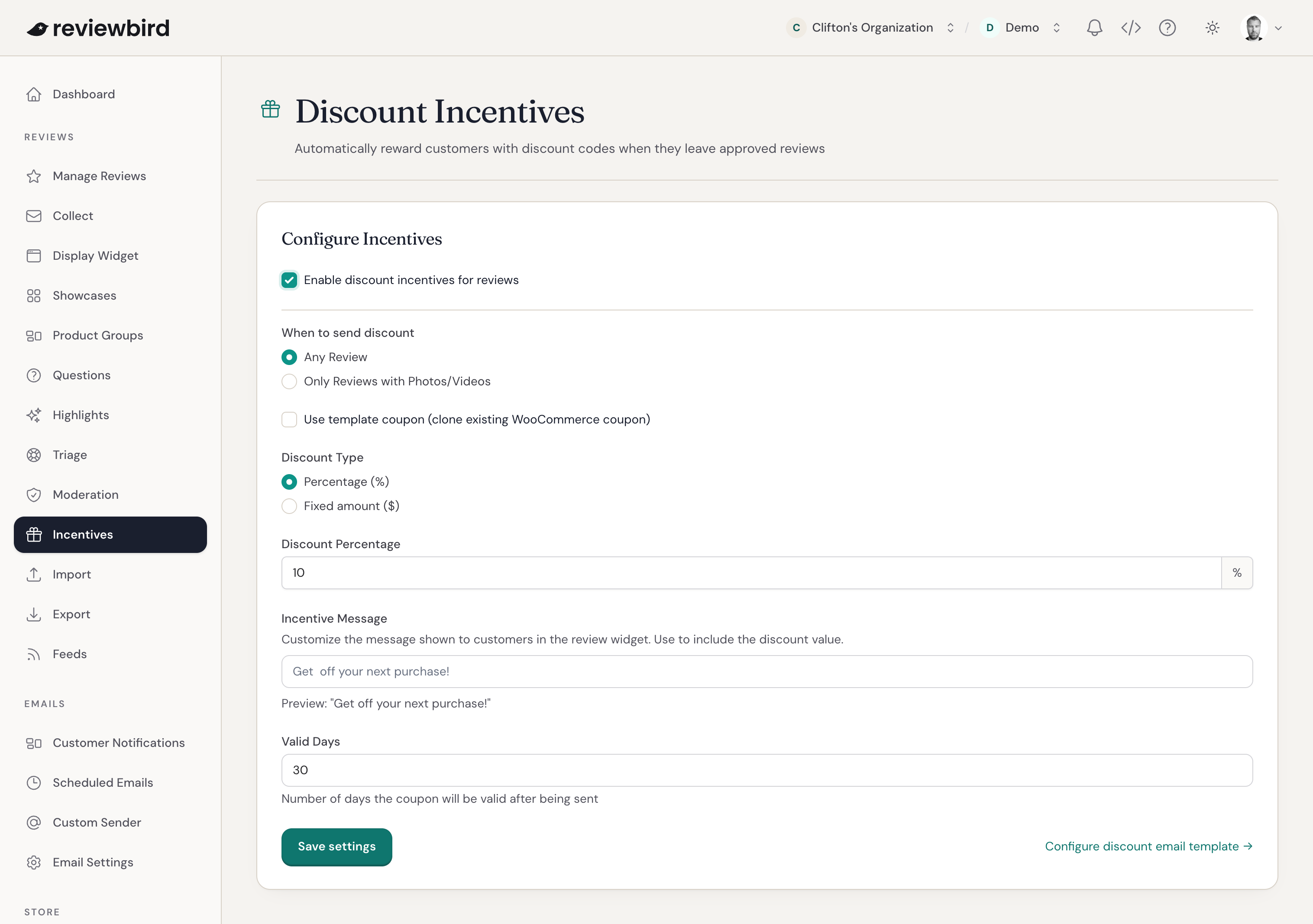This screenshot has width=1313, height=924.
Task: Open the developer code icon
Action: click(x=1131, y=27)
